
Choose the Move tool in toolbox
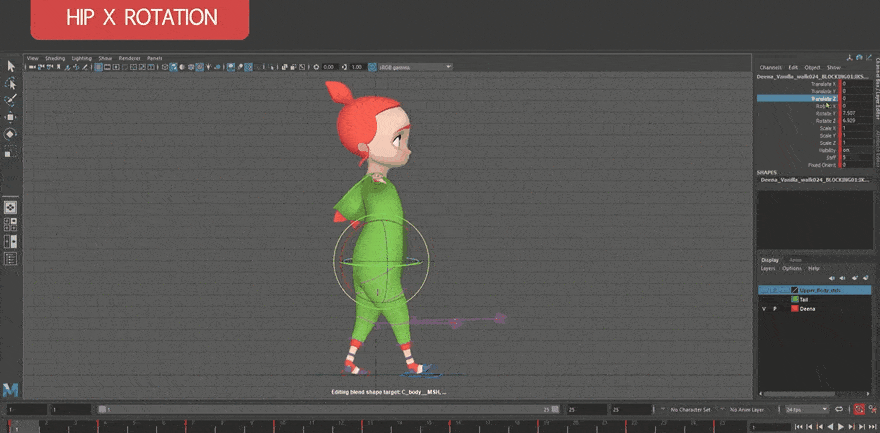(11, 117)
